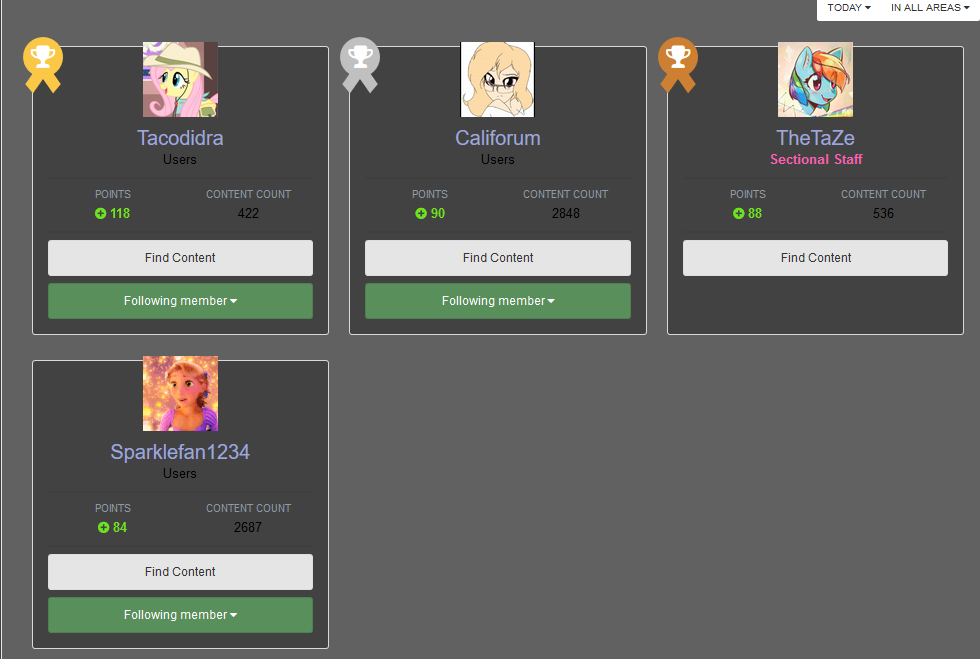Click Find Content button for Sparklefan1234
This screenshot has height=659, width=980.
tap(180, 571)
